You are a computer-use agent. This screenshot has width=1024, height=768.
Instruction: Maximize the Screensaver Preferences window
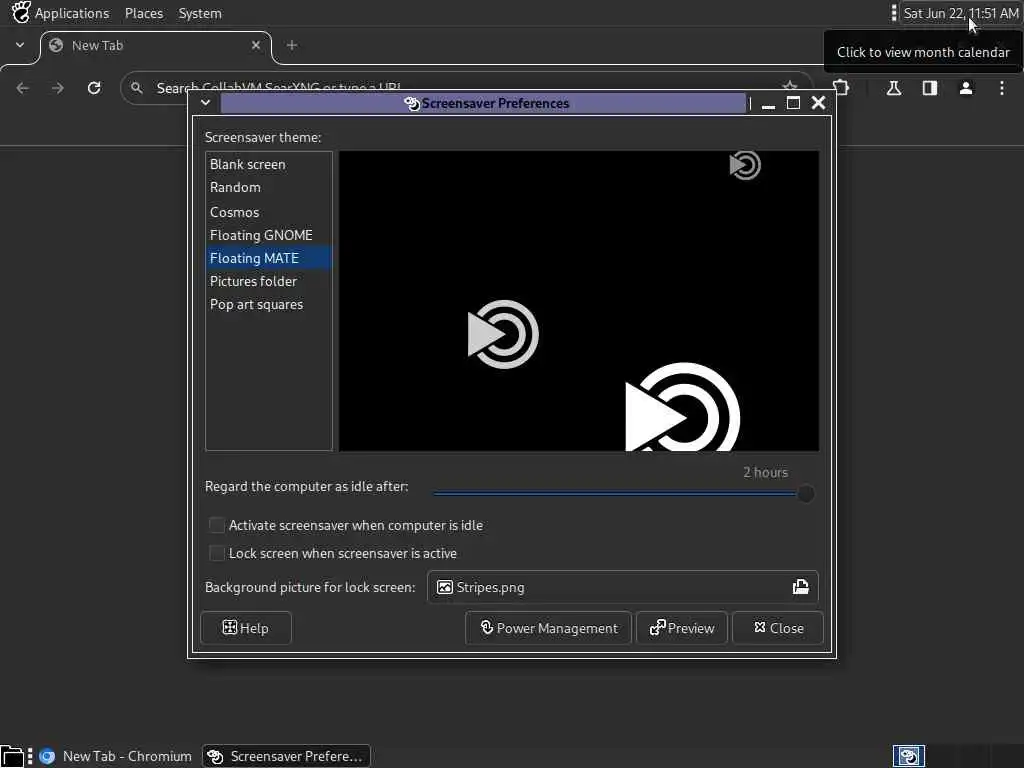tap(793, 103)
